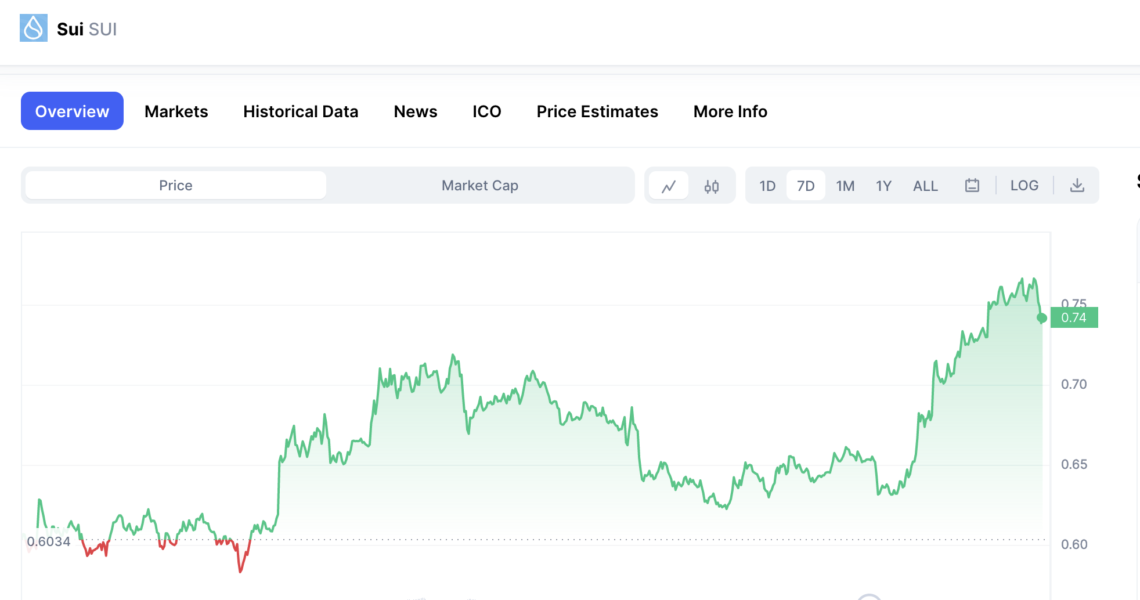Viewport: 1140px width, 600px height.
Task: Set chart range to 1M
Action: point(845,186)
